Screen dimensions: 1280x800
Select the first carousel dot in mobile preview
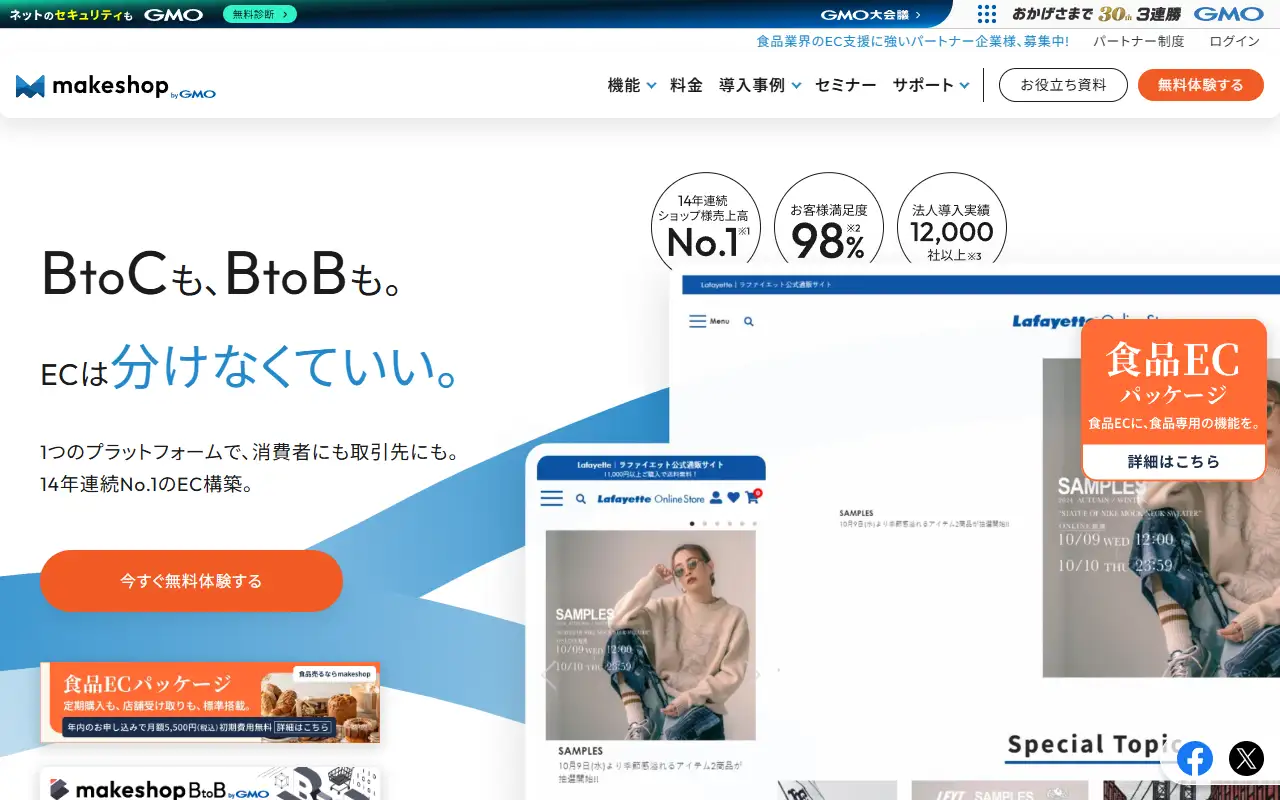tap(692, 523)
